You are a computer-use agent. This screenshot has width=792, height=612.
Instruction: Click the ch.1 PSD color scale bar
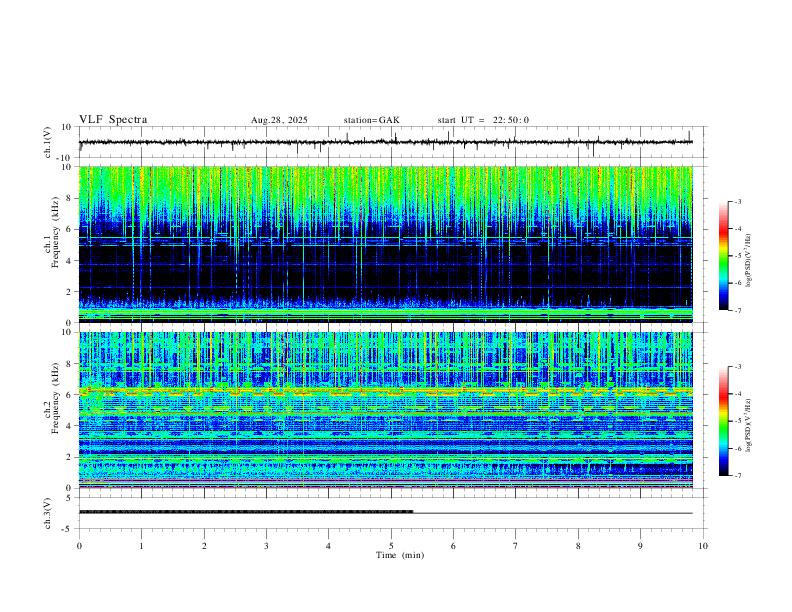coord(724,256)
